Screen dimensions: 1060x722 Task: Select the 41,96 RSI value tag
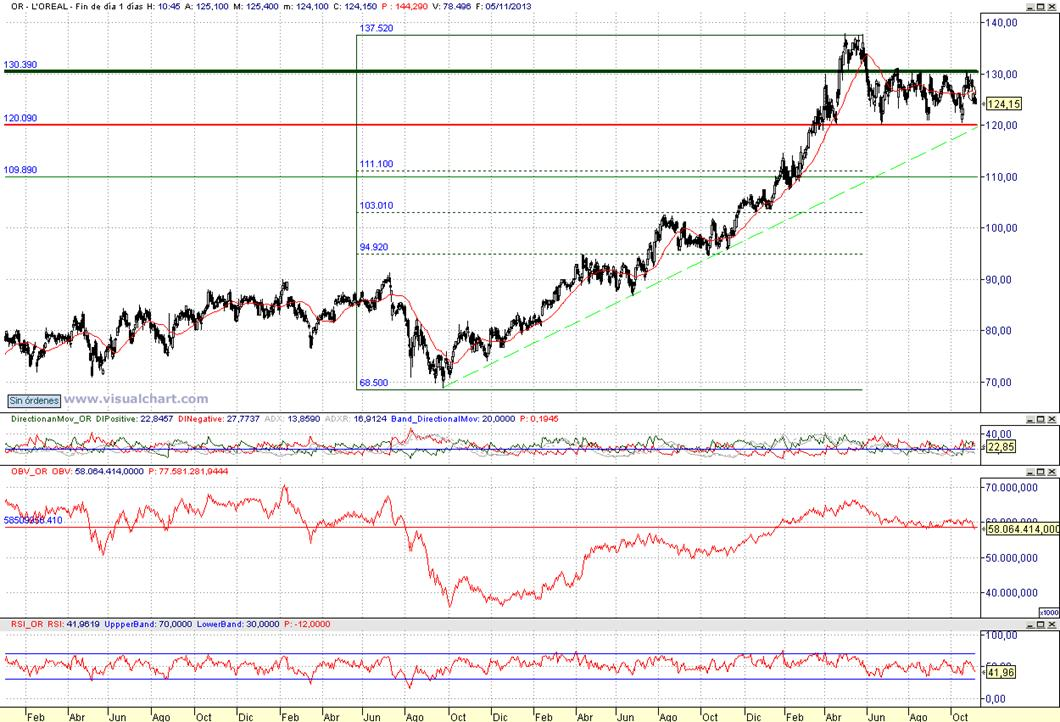pyautogui.click(x=1001, y=673)
